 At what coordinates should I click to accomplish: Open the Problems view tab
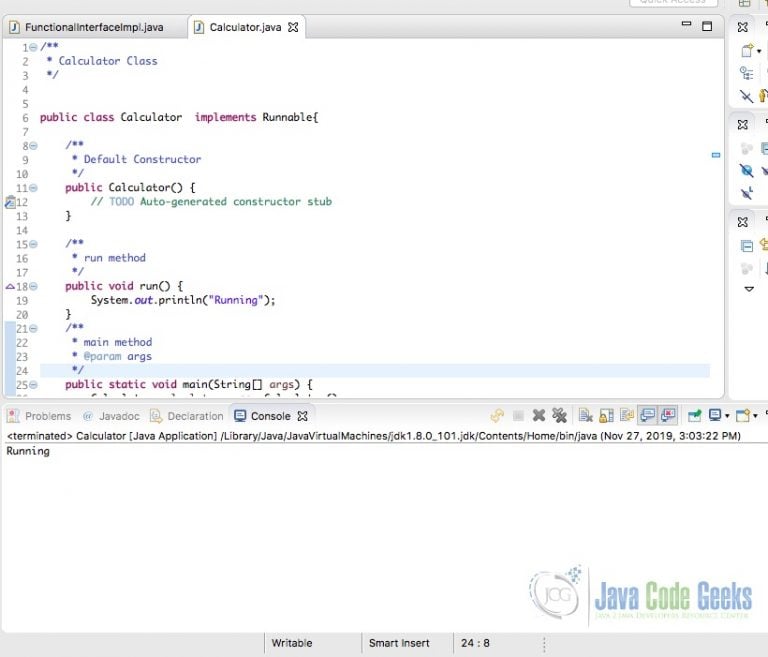coord(39,416)
